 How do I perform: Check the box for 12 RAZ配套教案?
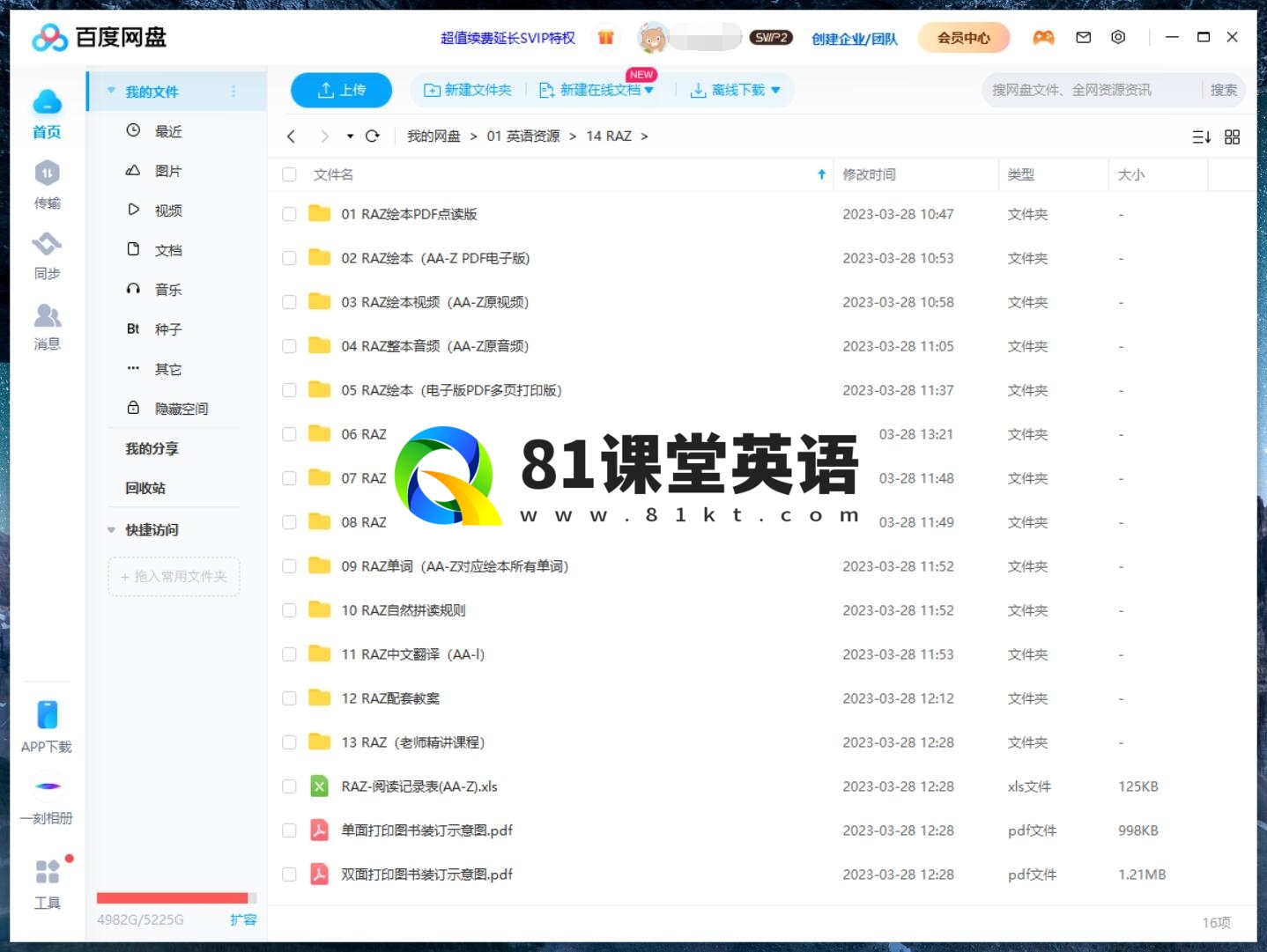pos(289,698)
